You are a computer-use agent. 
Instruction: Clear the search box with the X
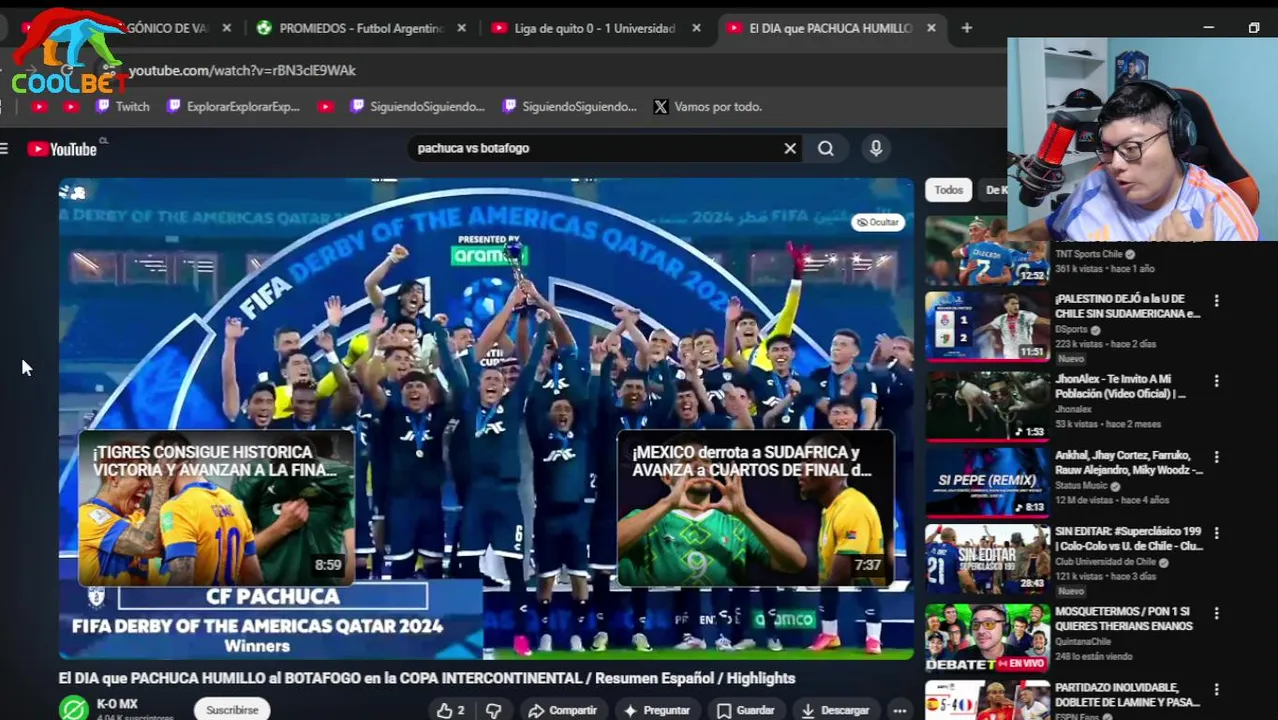click(x=790, y=148)
